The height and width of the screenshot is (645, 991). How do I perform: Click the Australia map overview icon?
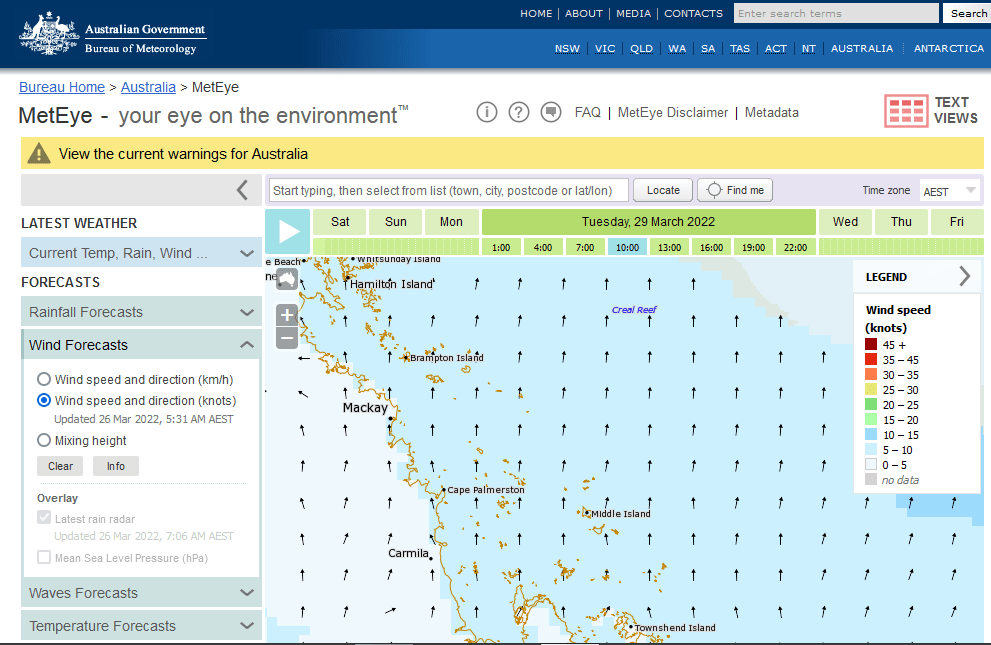(287, 279)
